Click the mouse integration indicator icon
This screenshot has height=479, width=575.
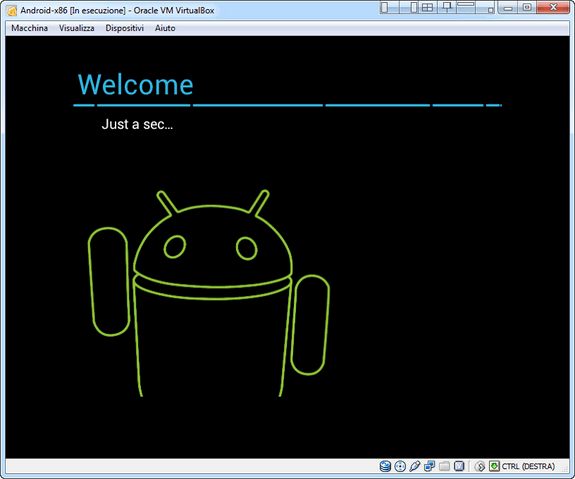tap(480, 466)
